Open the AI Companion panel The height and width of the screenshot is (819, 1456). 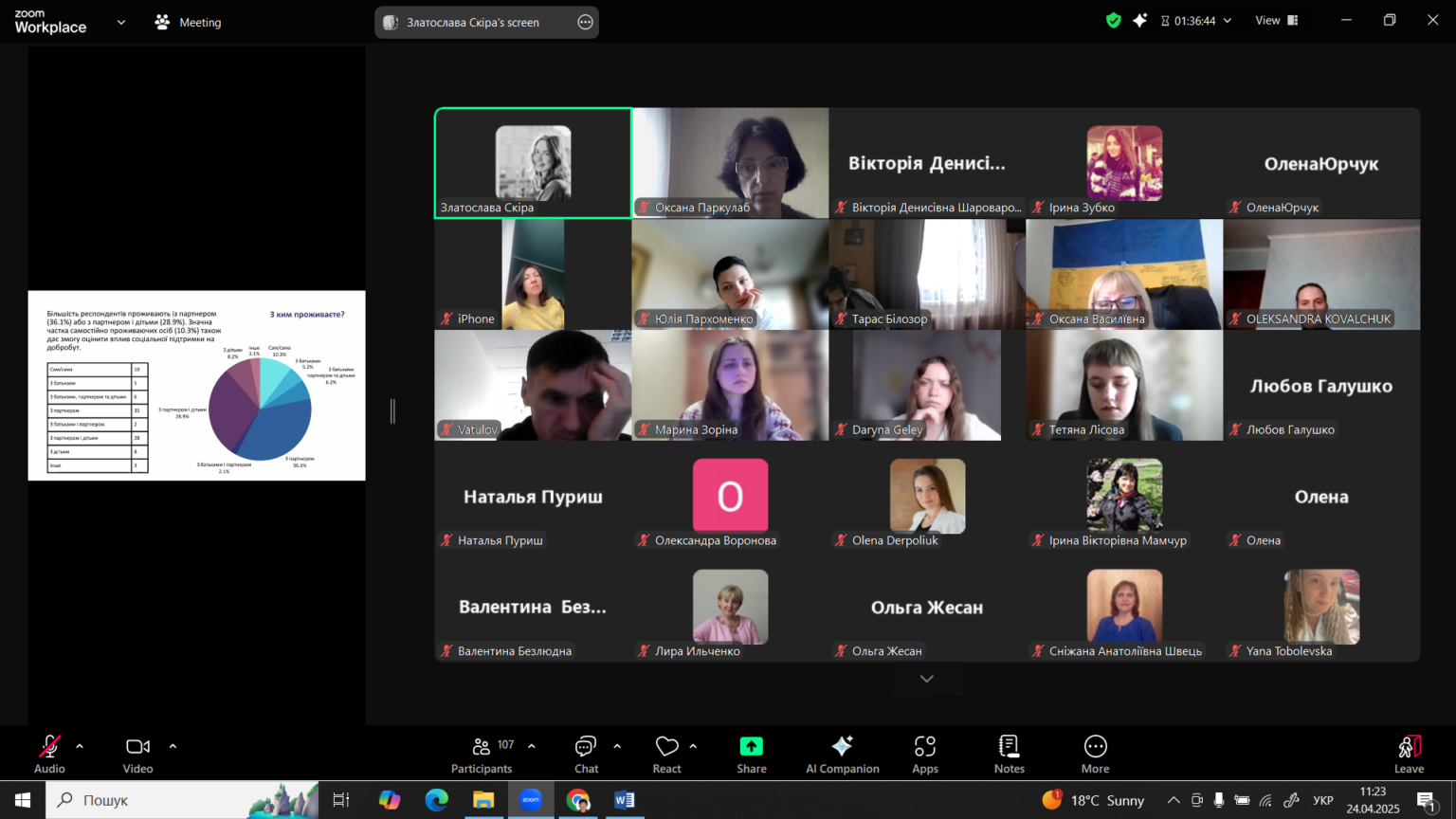(842, 755)
